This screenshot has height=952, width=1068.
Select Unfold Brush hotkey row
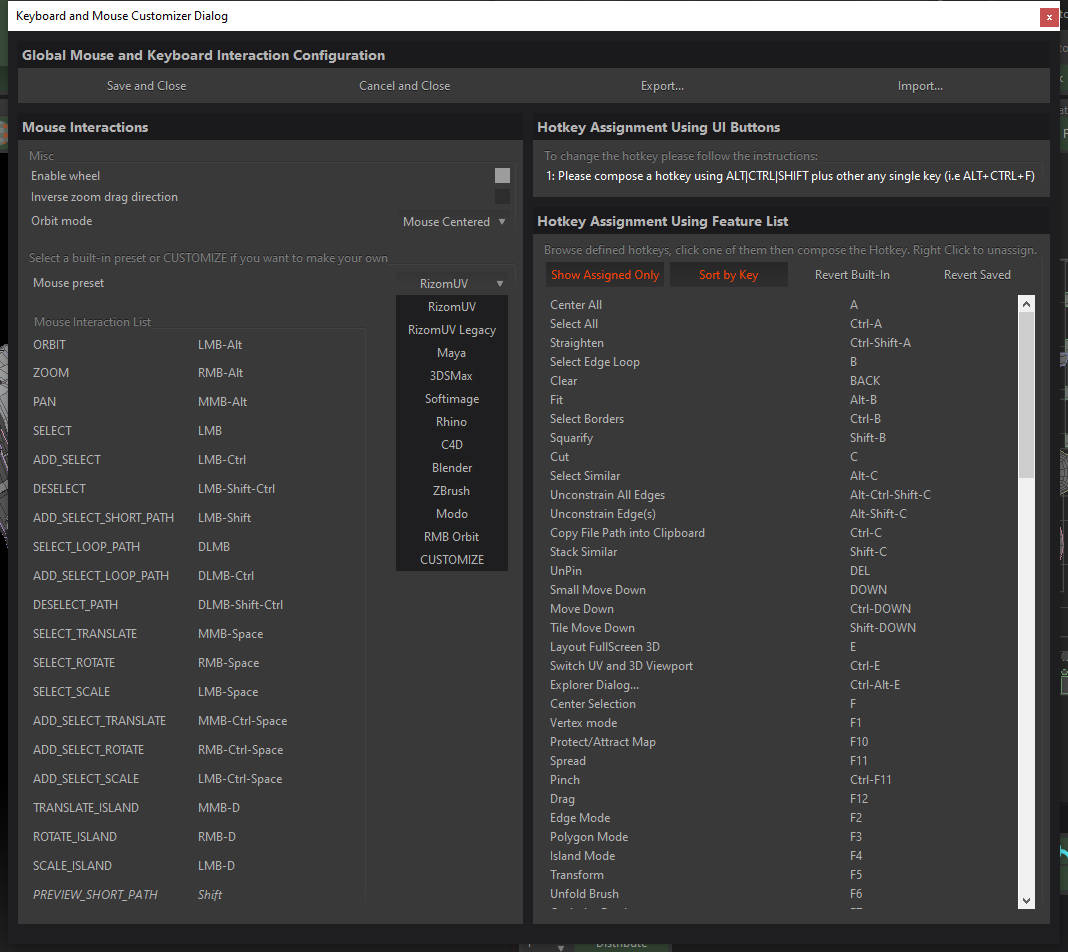click(x=780, y=894)
